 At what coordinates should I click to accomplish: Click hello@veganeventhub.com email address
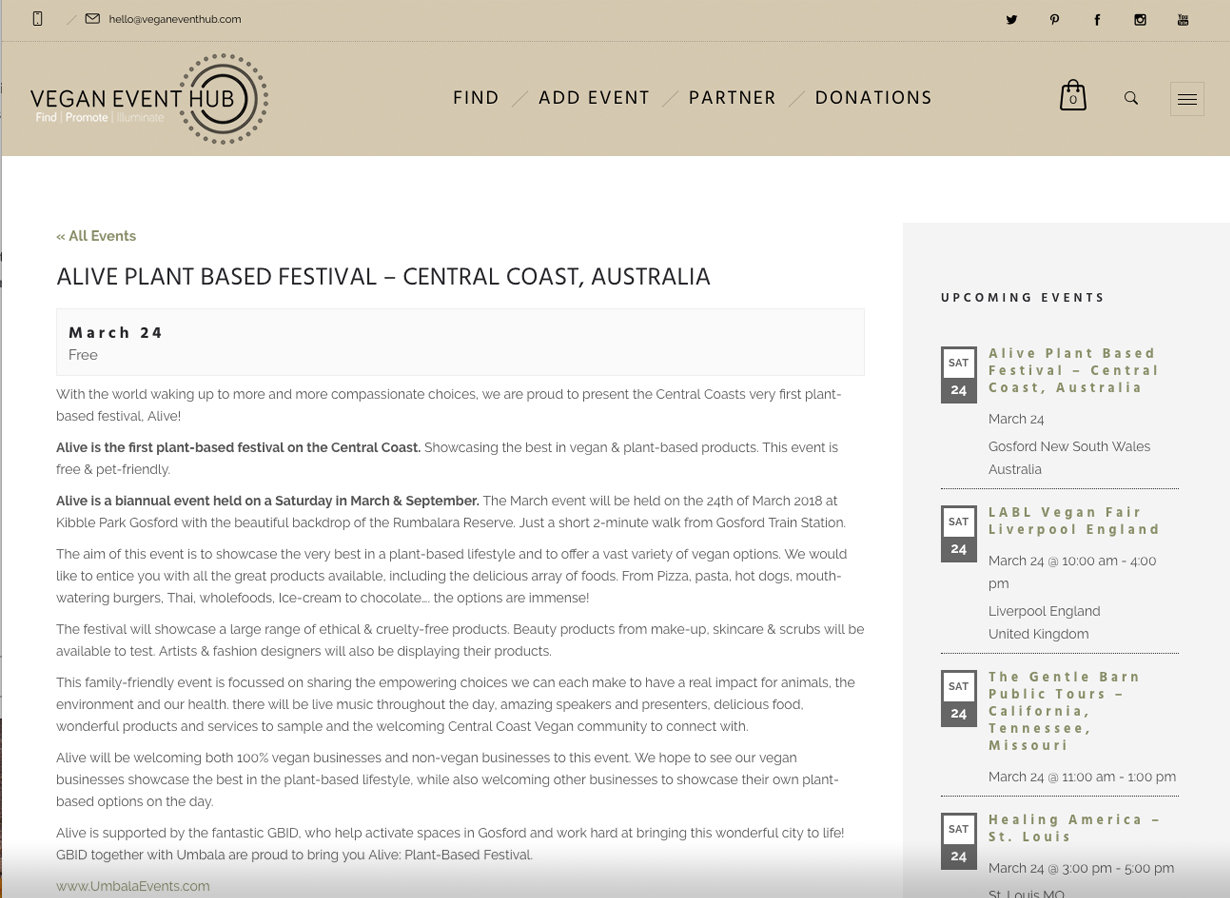tap(174, 19)
